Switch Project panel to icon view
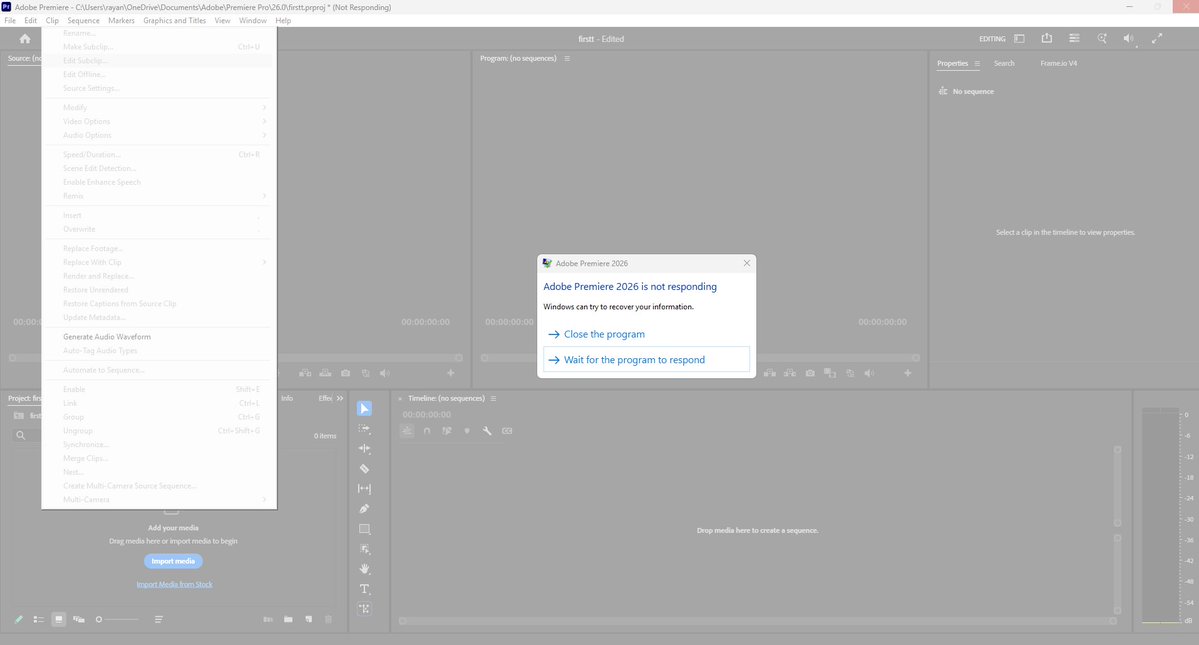Viewport: 1199px width, 645px height. pyautogui.click(x=58, y=619)
